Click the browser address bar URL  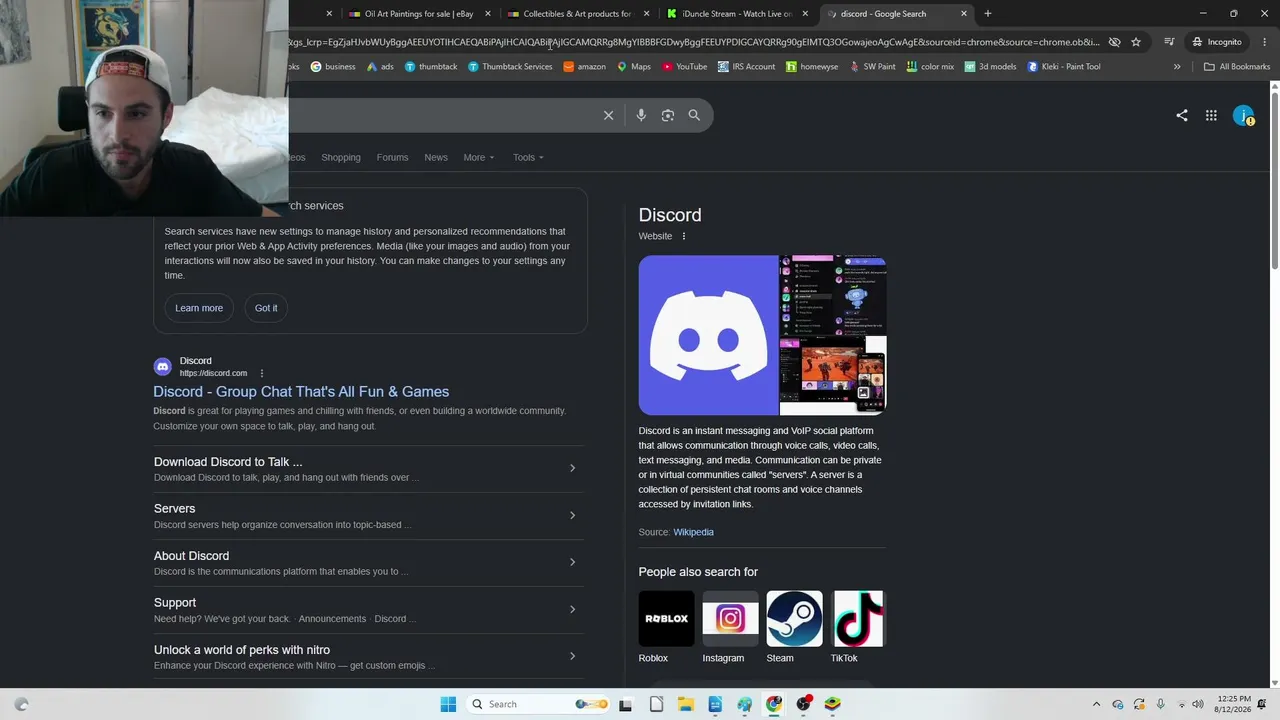[694, 42]
